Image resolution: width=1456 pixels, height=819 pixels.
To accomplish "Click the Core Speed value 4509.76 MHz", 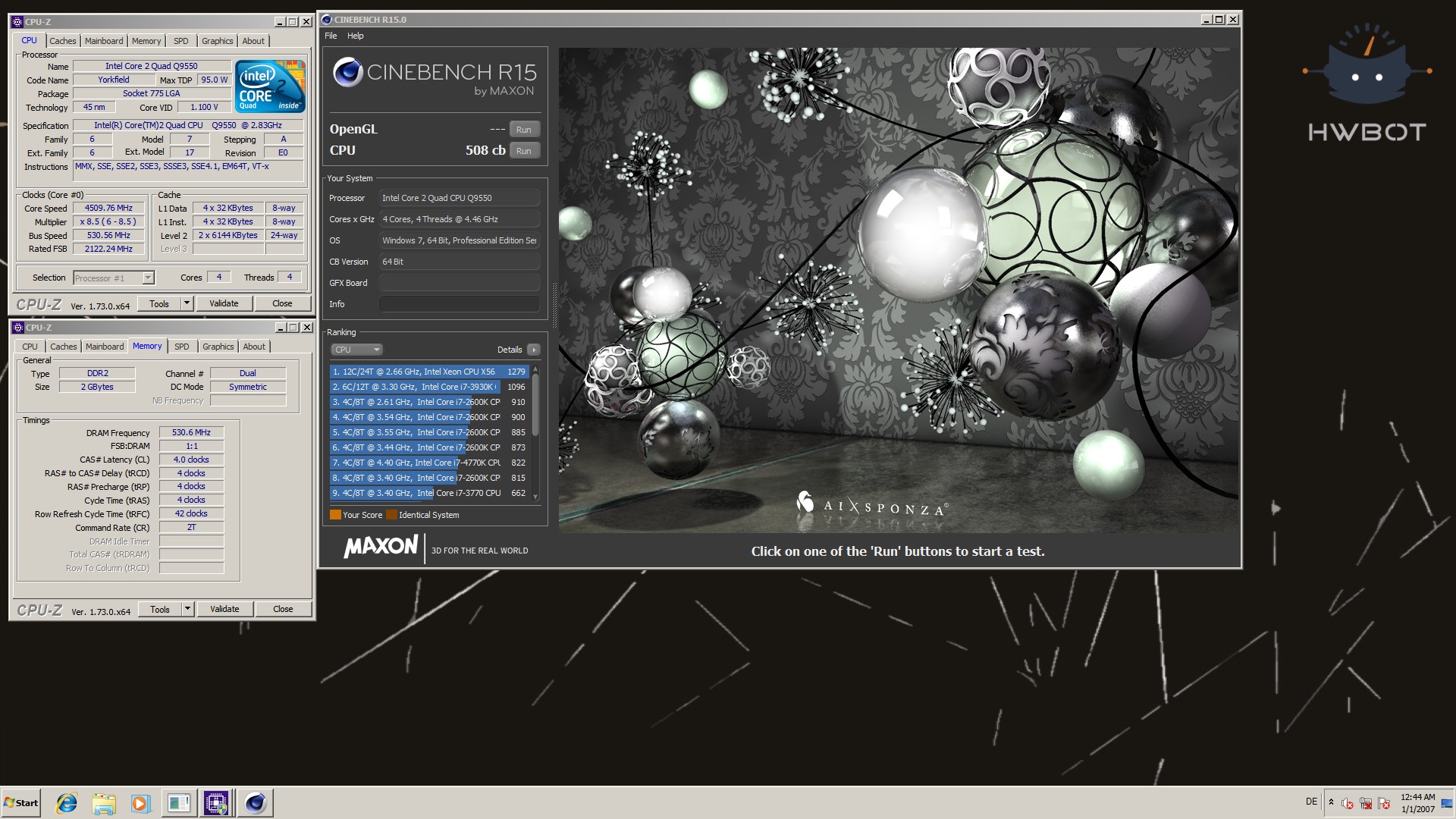I will 108,208.
